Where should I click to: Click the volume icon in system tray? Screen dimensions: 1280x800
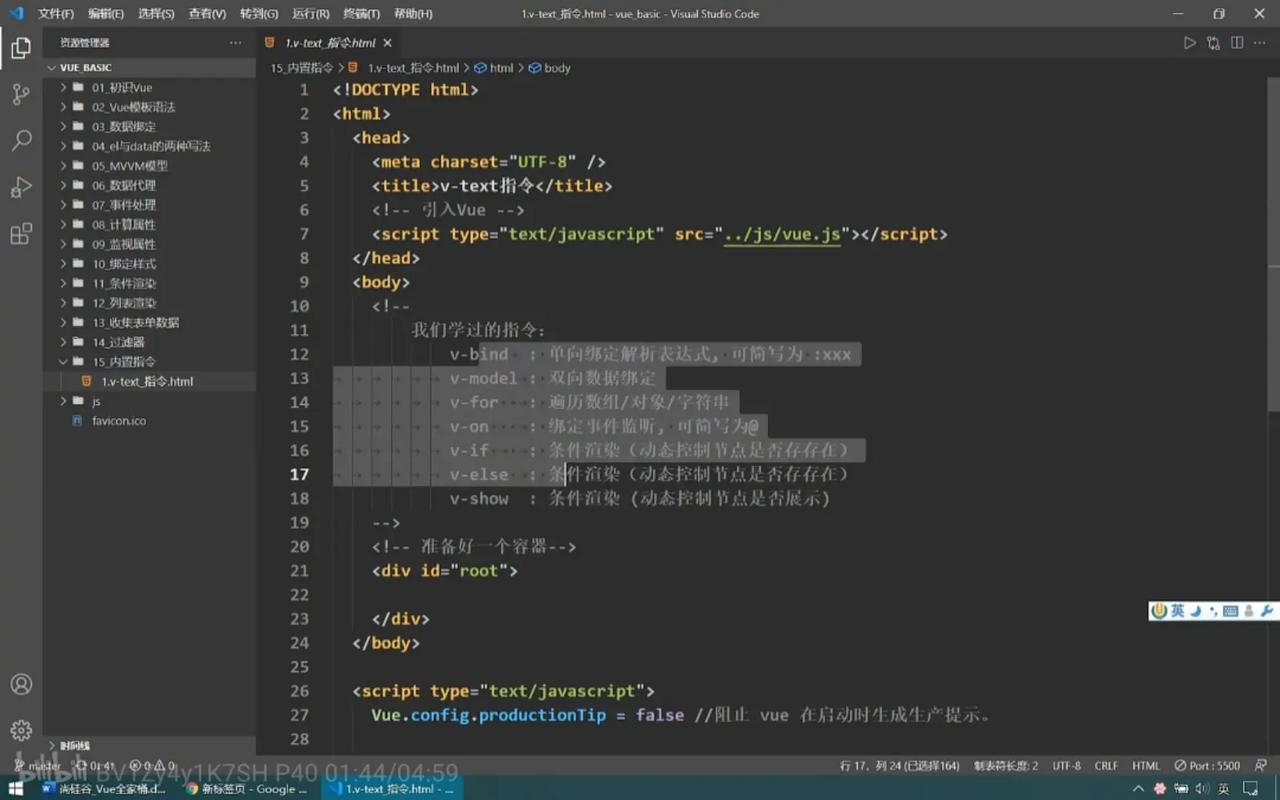click(x=1203, y=789)
